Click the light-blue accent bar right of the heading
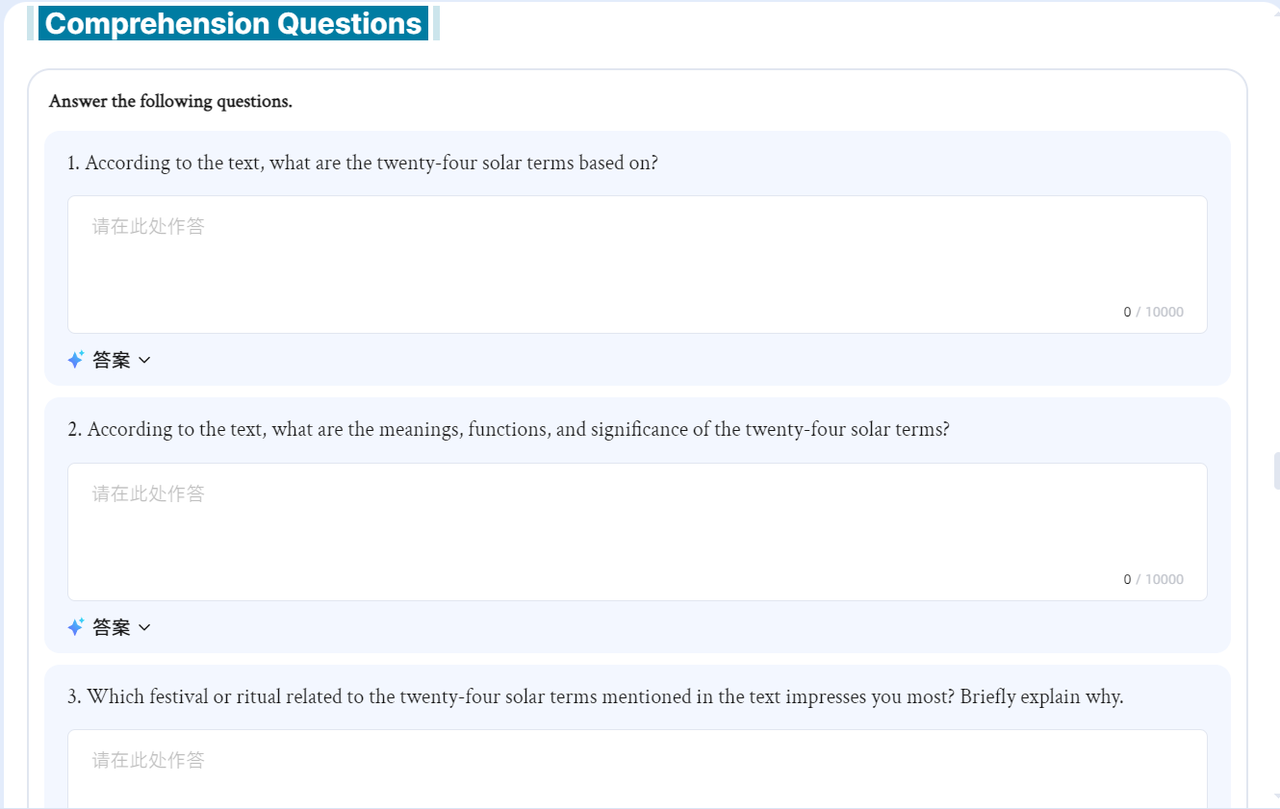1280x809 pixels. [436, 23]
